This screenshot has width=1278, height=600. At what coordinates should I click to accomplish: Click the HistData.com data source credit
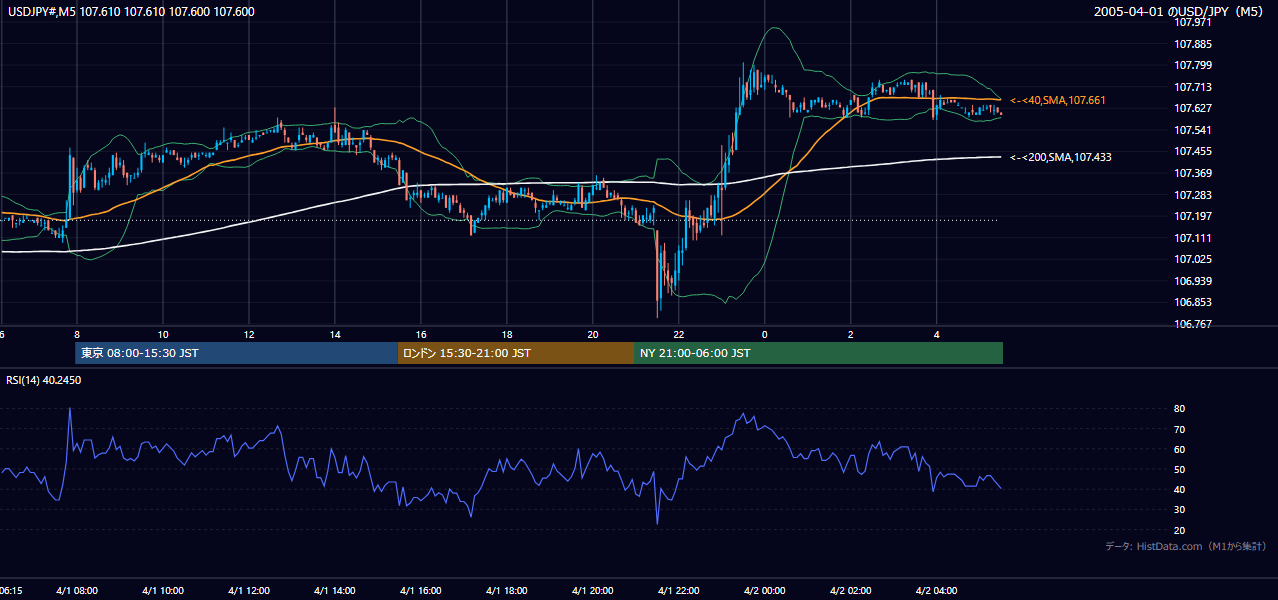coord(1186,546)
